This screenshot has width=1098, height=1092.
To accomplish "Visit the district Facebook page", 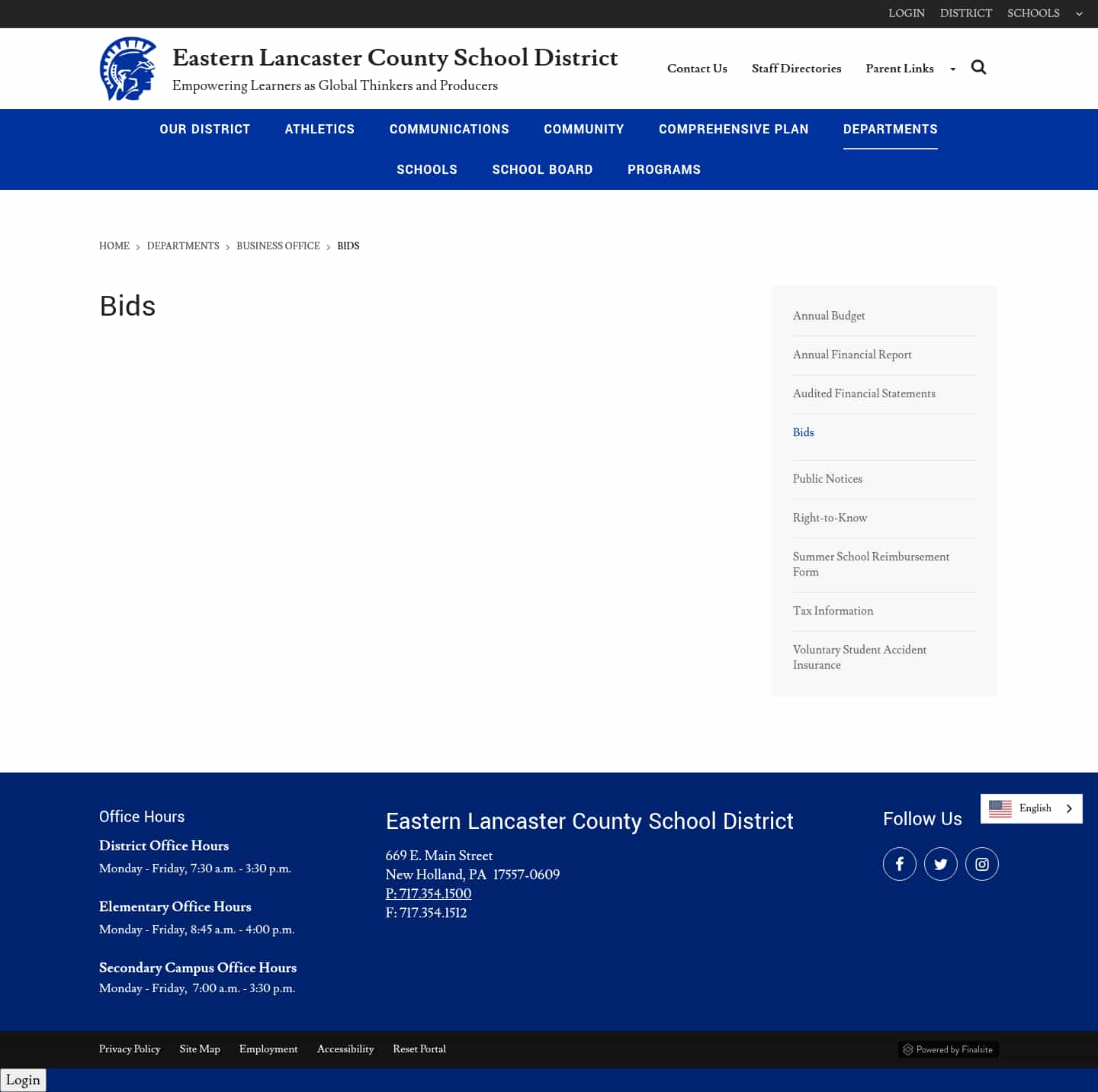I will click(x=900, y=864).
